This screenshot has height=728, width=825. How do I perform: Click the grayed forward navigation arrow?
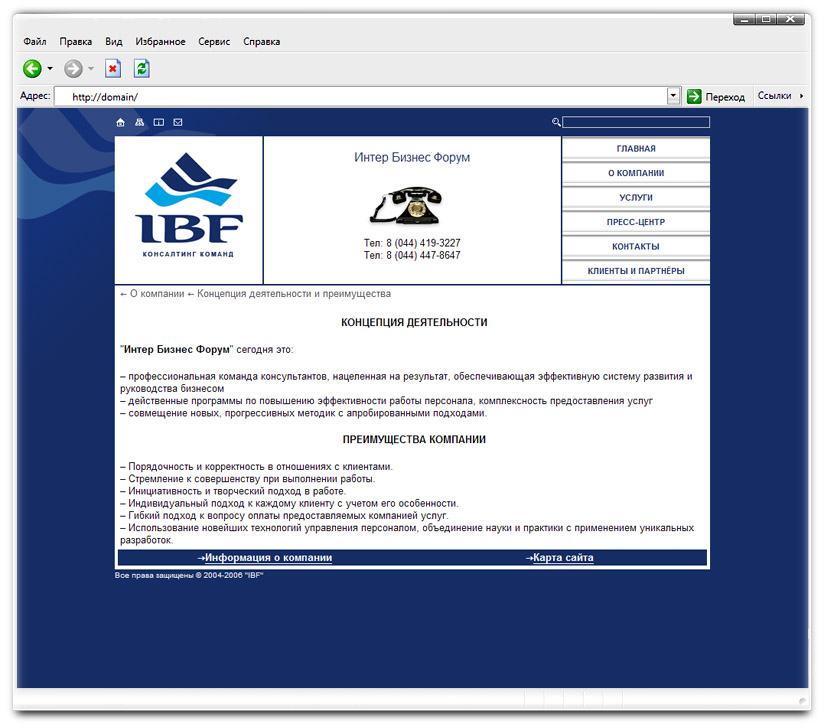[72, 68]
